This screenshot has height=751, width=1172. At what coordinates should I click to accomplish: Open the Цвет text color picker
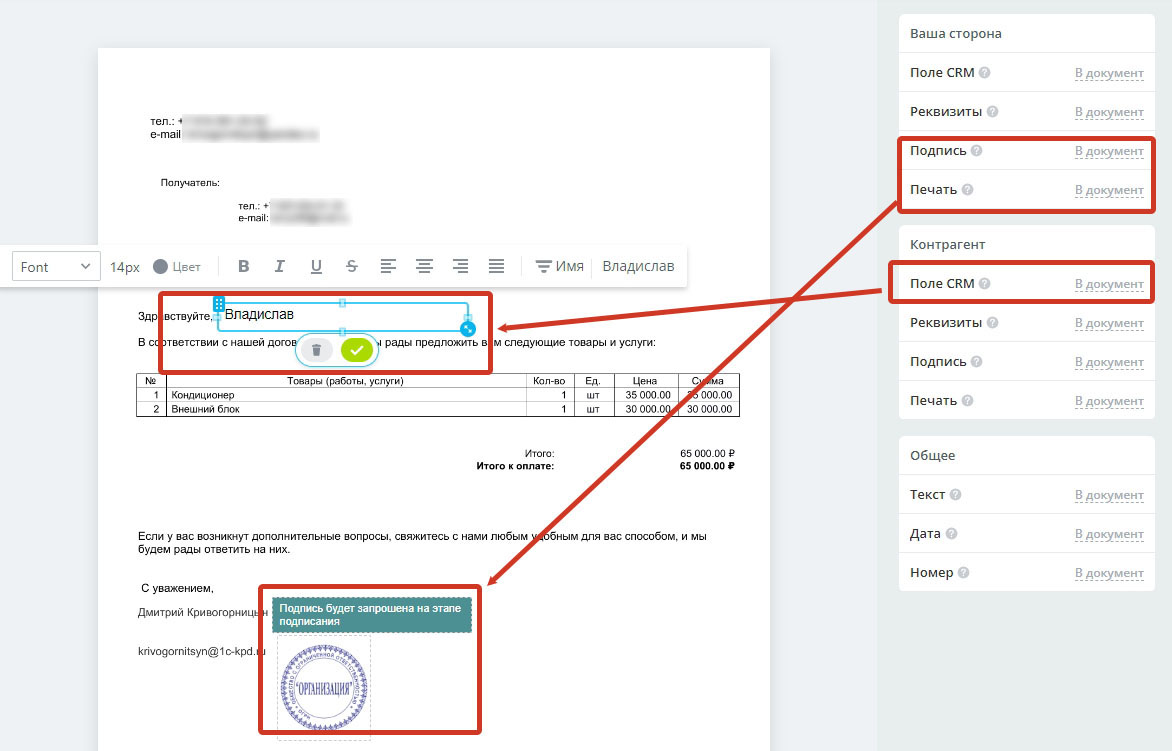pyautogui.click(x=177, y=267)
